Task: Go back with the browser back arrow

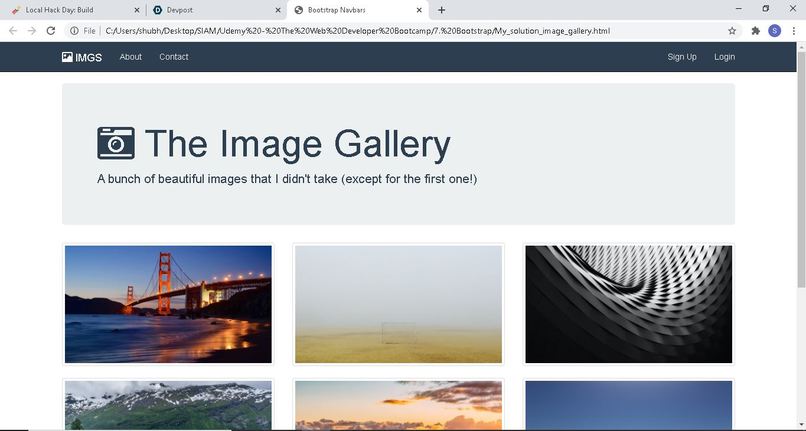Action: point(13,31)
